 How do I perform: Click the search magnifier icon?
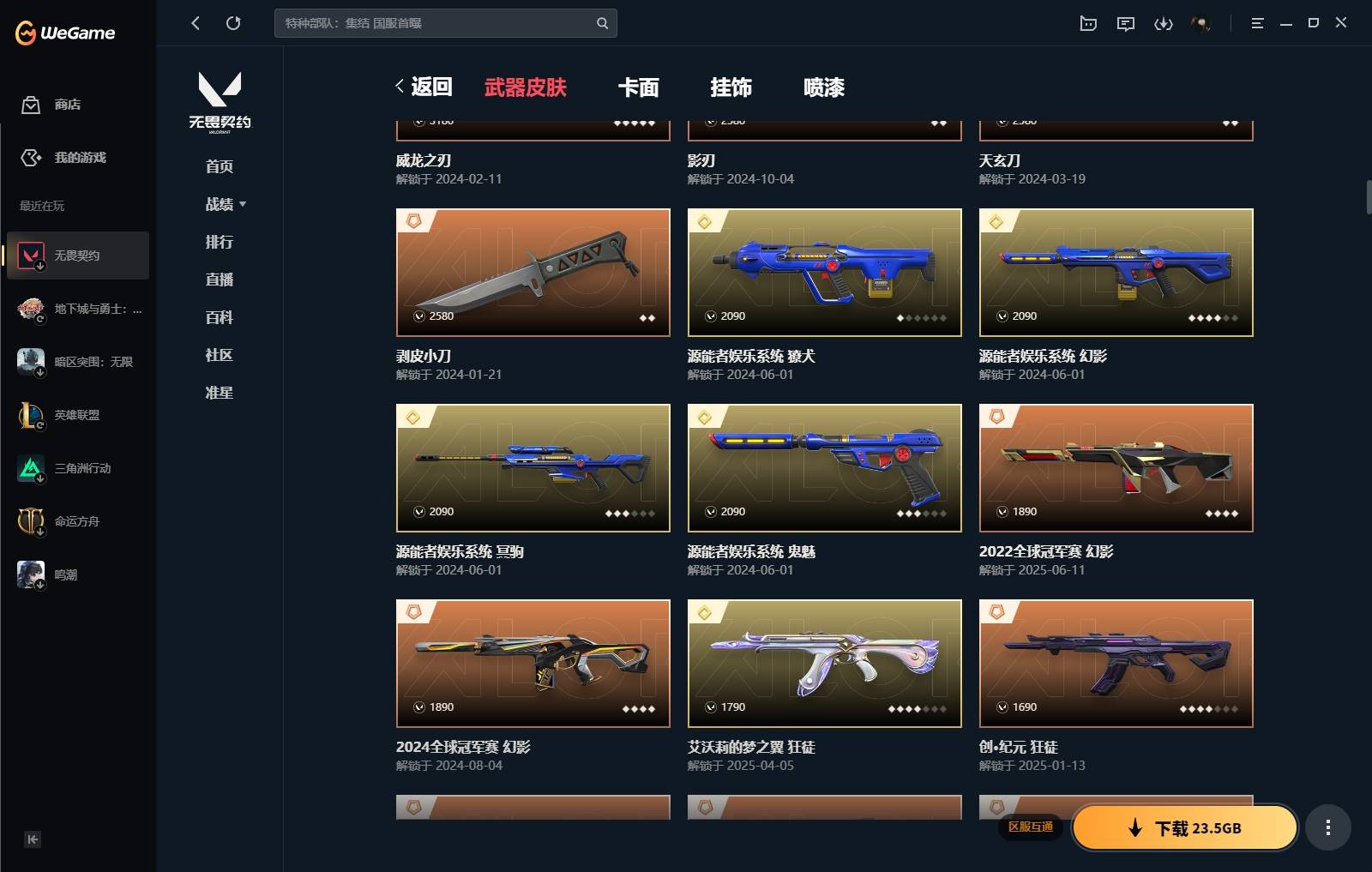(x=602, y=23)
